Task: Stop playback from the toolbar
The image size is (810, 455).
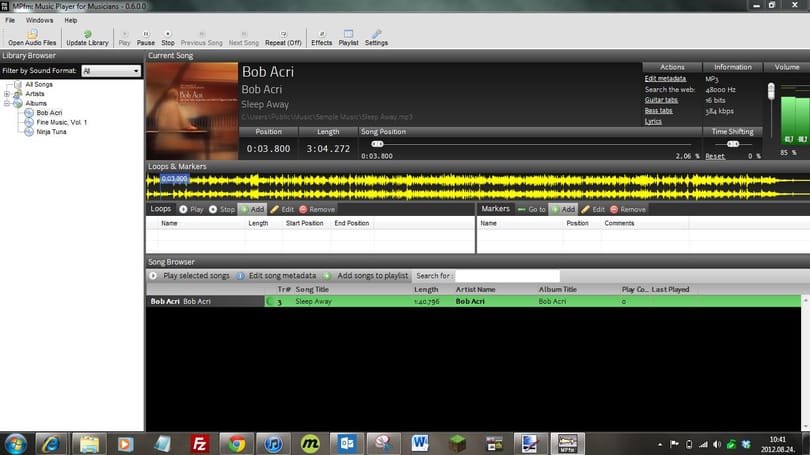Action: point(168,38)
